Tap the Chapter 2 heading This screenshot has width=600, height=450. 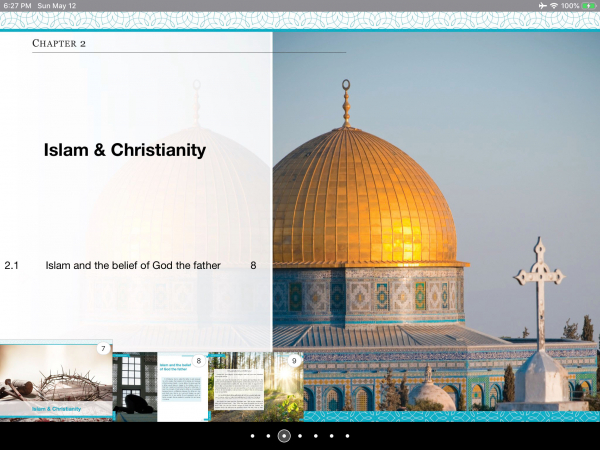coord(59,44)
